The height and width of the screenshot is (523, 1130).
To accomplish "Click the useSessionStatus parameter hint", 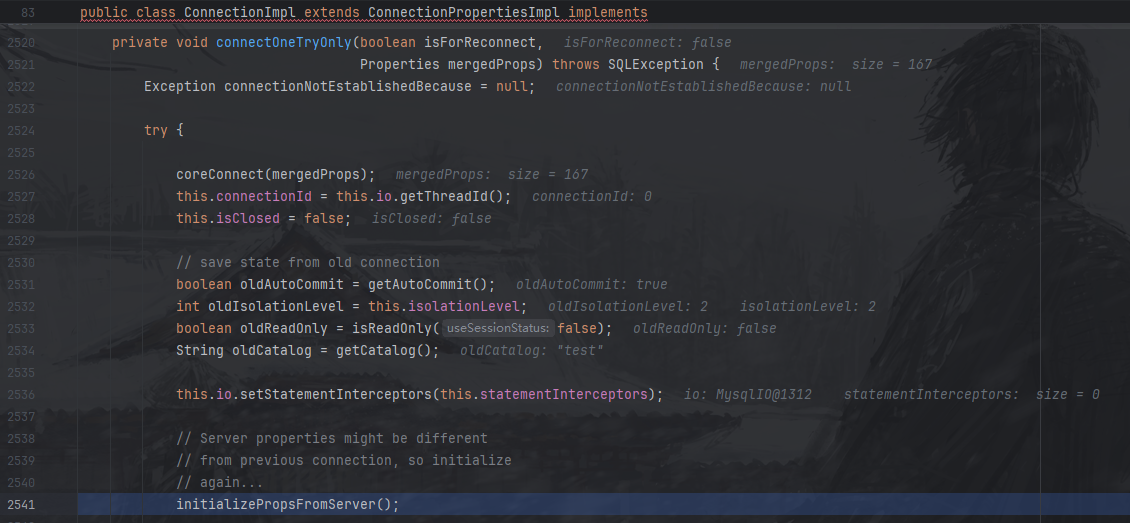I will [x=497, y=329].
